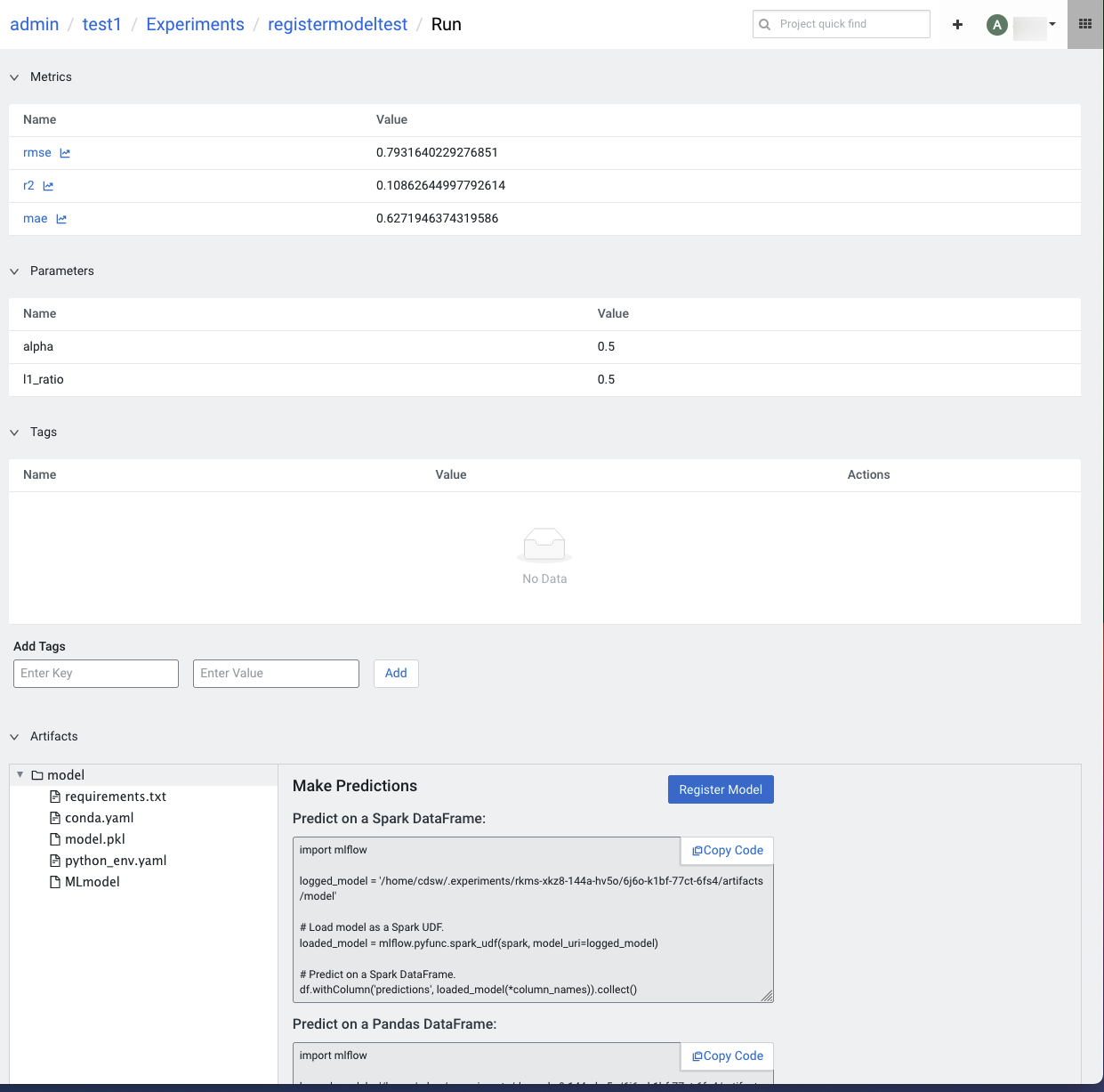Open the applications grid icon top right
Image resolution: width=1104 pixels, height=1092 pixels.
click(1084, 23)
